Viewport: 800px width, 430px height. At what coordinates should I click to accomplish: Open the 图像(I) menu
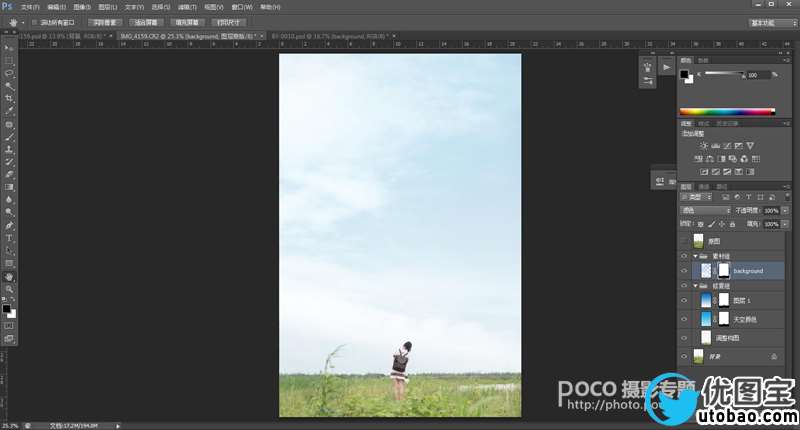coord(82,7)
